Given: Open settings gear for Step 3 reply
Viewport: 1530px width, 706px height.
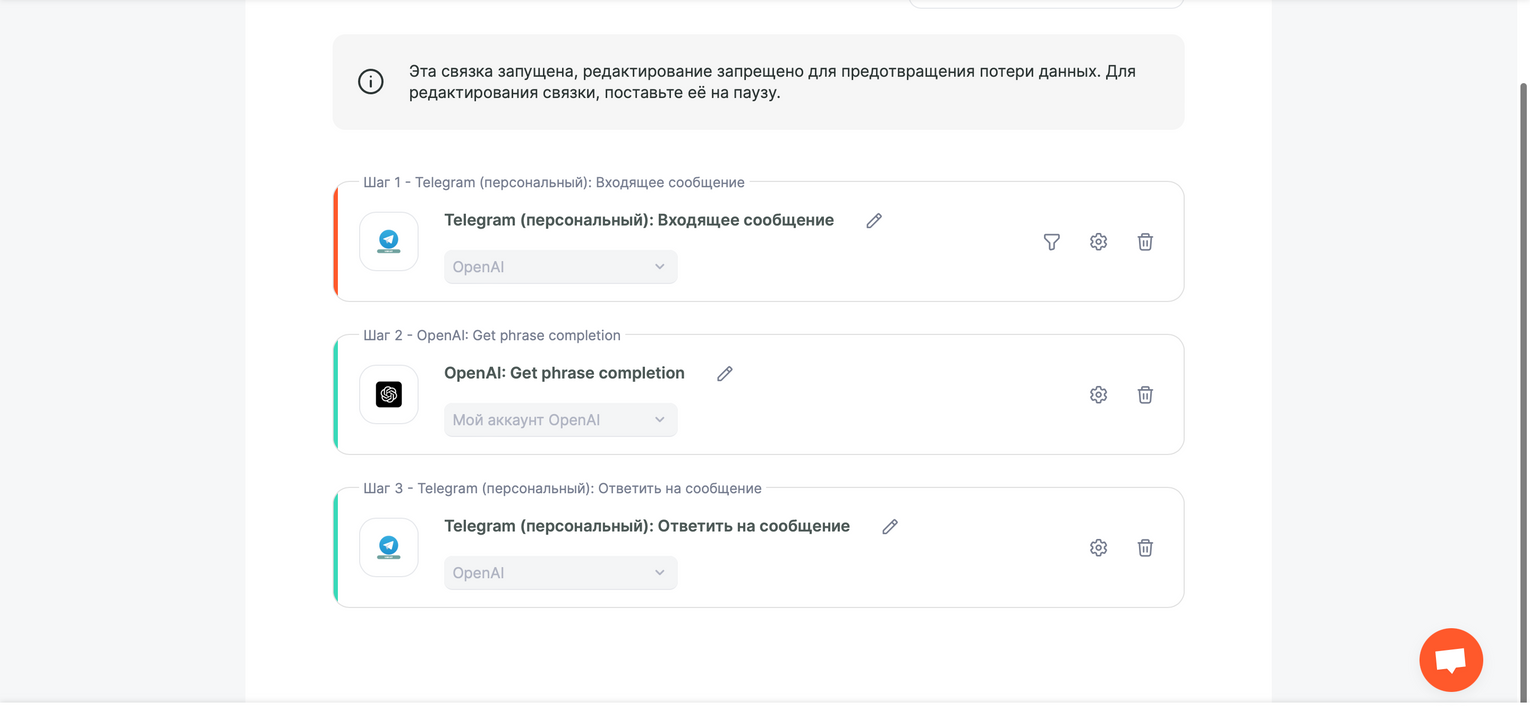Looking at the screenshot, I should [x=1098, y=548].
